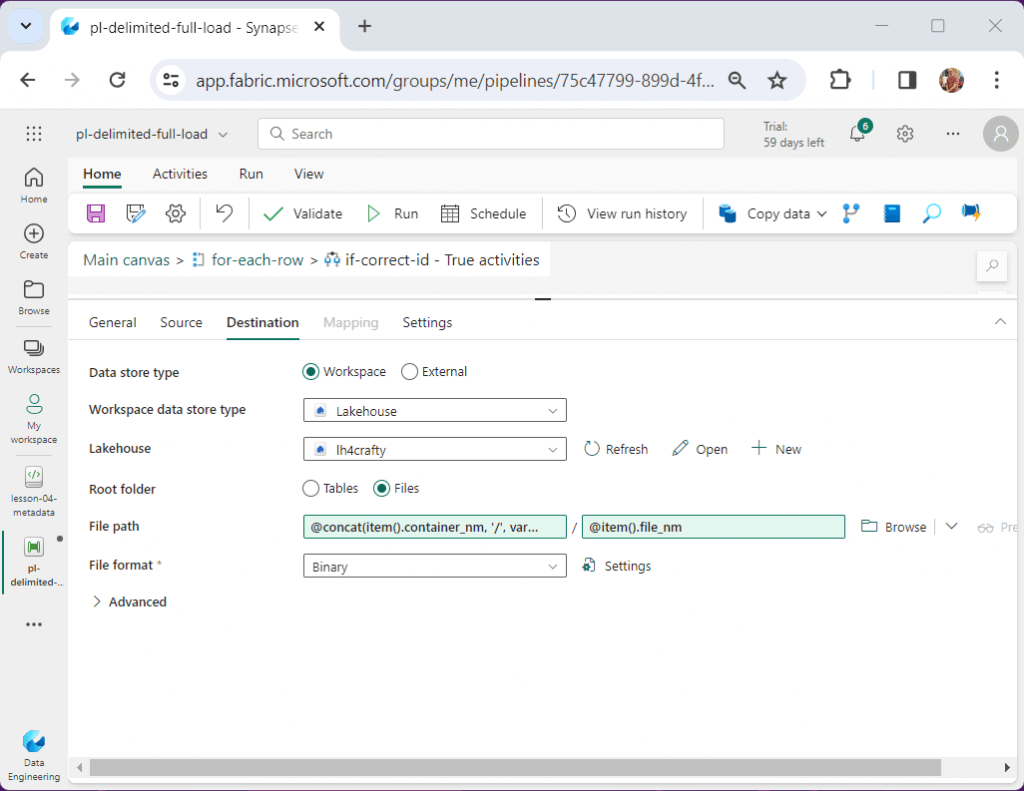The image size is (1024, 791).
Task: Open the Lakehouse selection dropdown
Action: [434, 449]
